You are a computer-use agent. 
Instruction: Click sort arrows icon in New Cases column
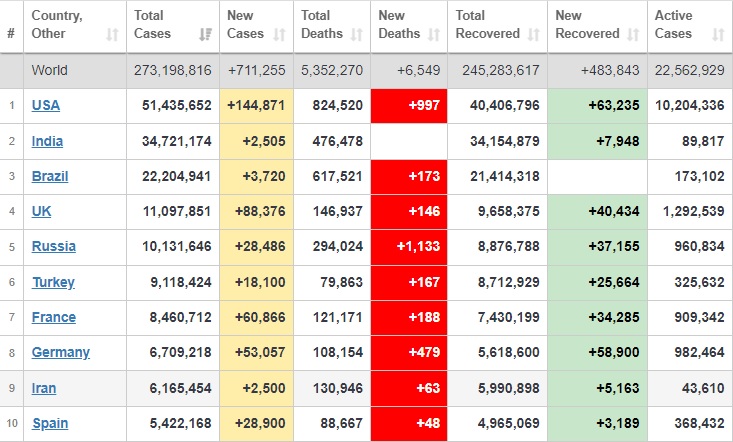pyautogui.click(x=282, y=34)
